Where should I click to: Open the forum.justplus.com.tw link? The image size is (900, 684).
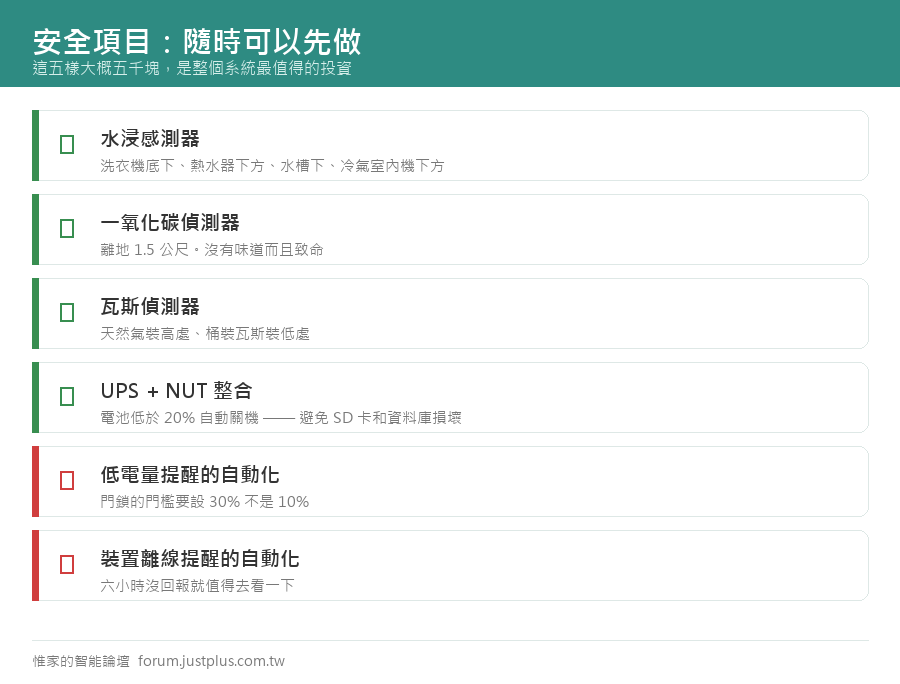point(211,661)
